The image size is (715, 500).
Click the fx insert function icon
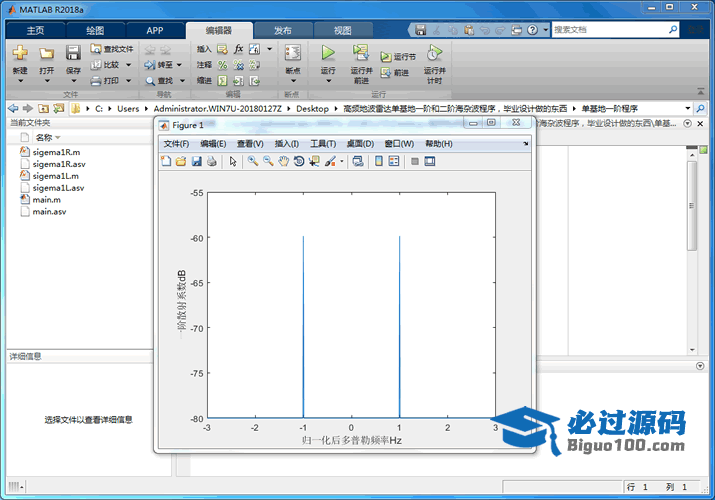tap(238, 49)
